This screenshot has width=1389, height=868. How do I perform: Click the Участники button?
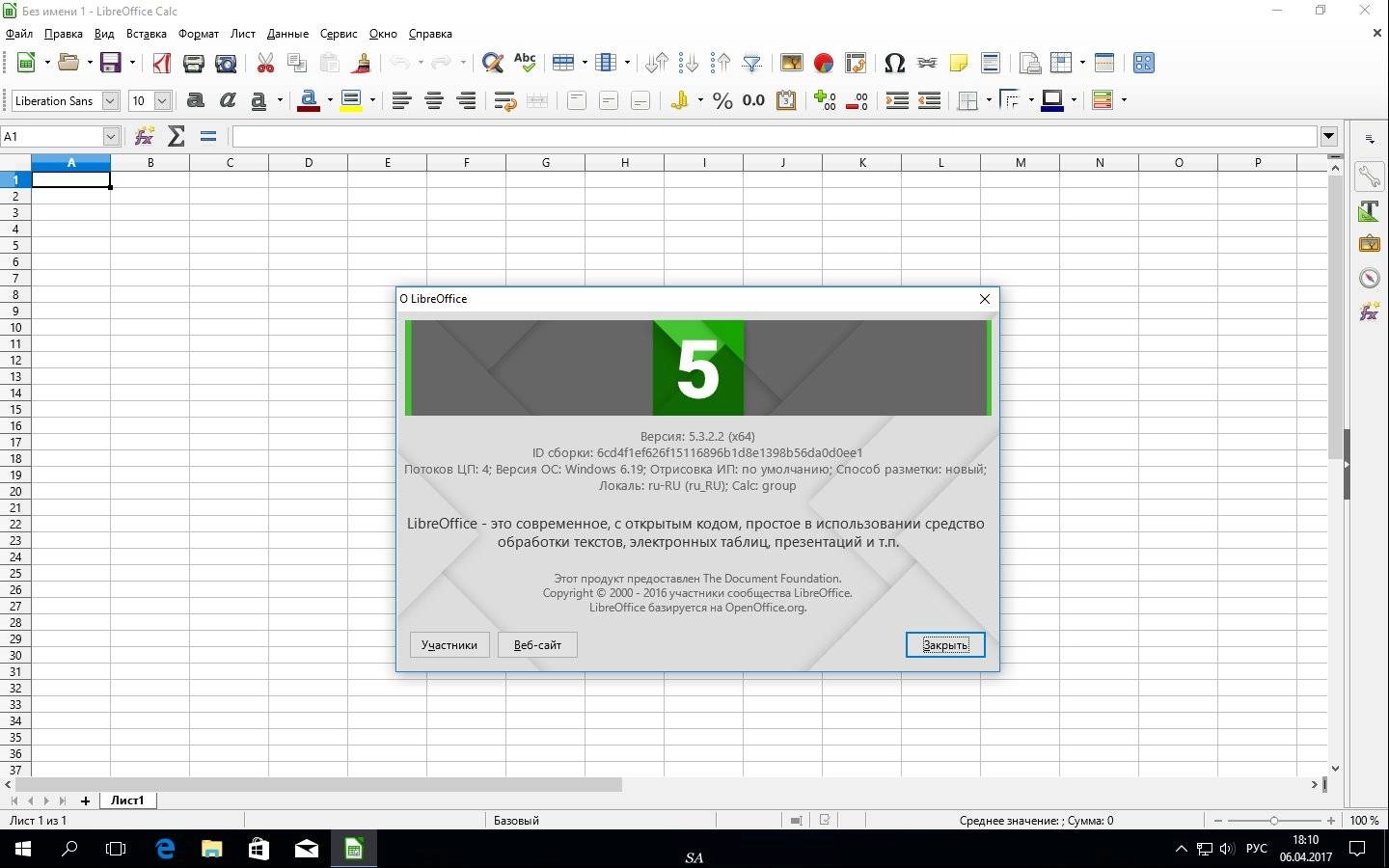[x=449, y=645]
